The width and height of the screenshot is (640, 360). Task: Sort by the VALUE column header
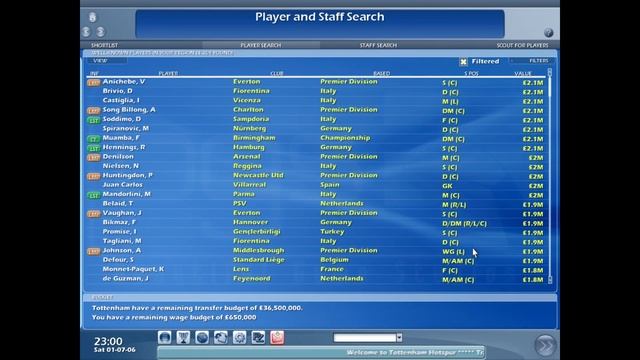[x=523, y=73]
